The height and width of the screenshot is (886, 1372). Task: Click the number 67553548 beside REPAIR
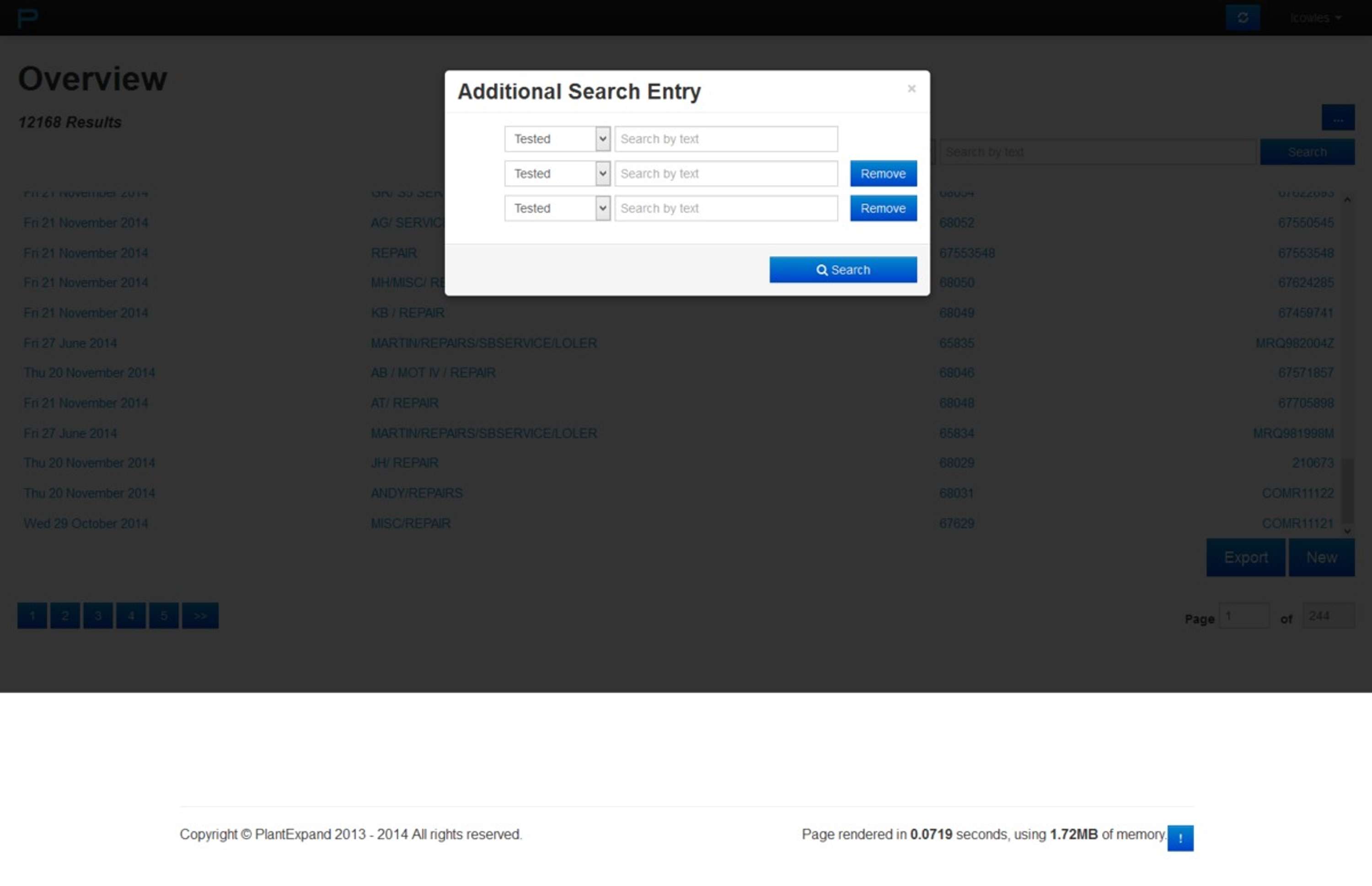(x=967, y=252)
